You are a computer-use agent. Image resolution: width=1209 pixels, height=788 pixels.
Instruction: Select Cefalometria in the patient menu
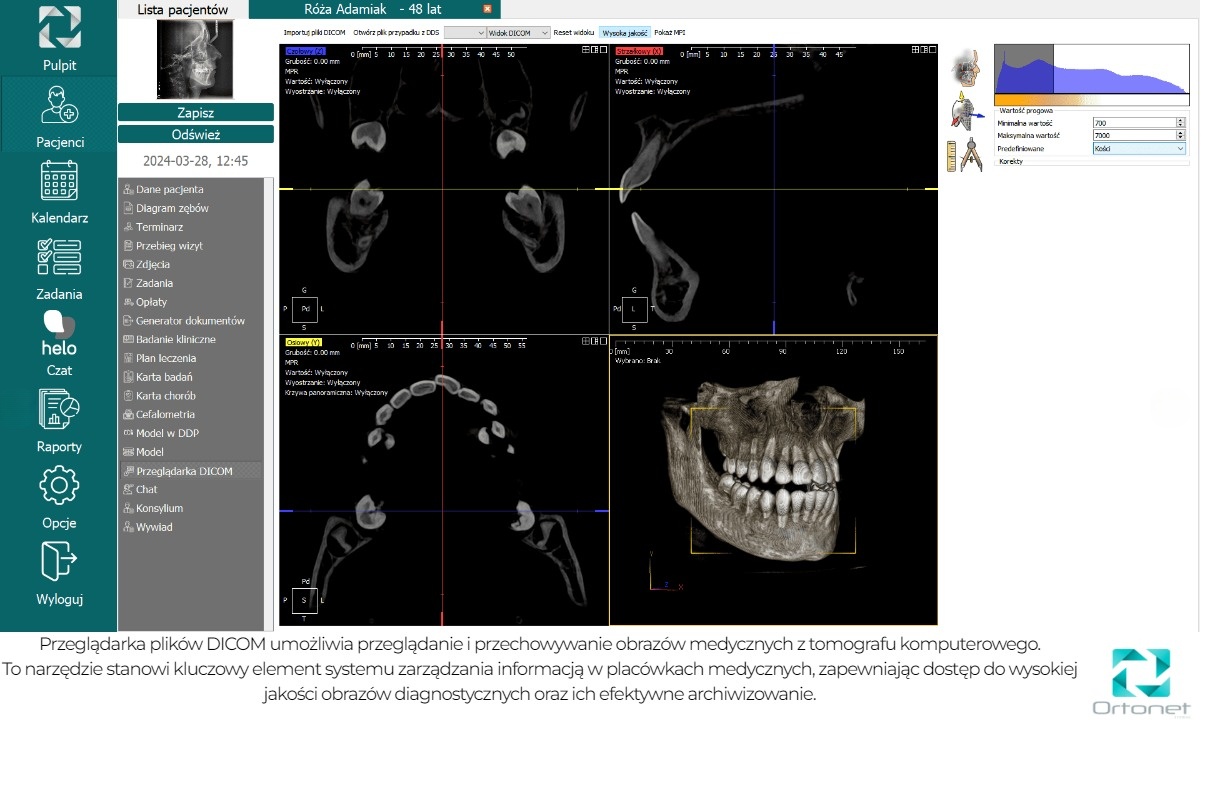coord(165,414)
